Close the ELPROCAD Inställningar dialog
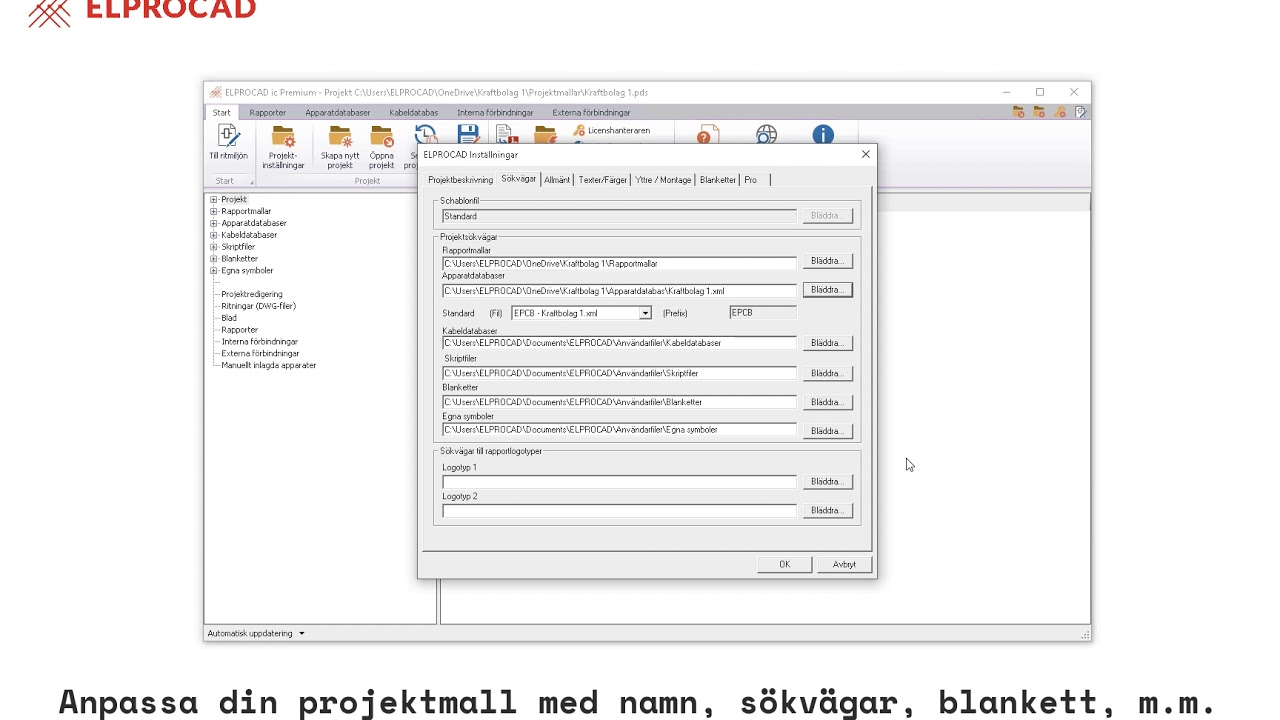This screenshot has width=1280, height=720. pos(866,155)
